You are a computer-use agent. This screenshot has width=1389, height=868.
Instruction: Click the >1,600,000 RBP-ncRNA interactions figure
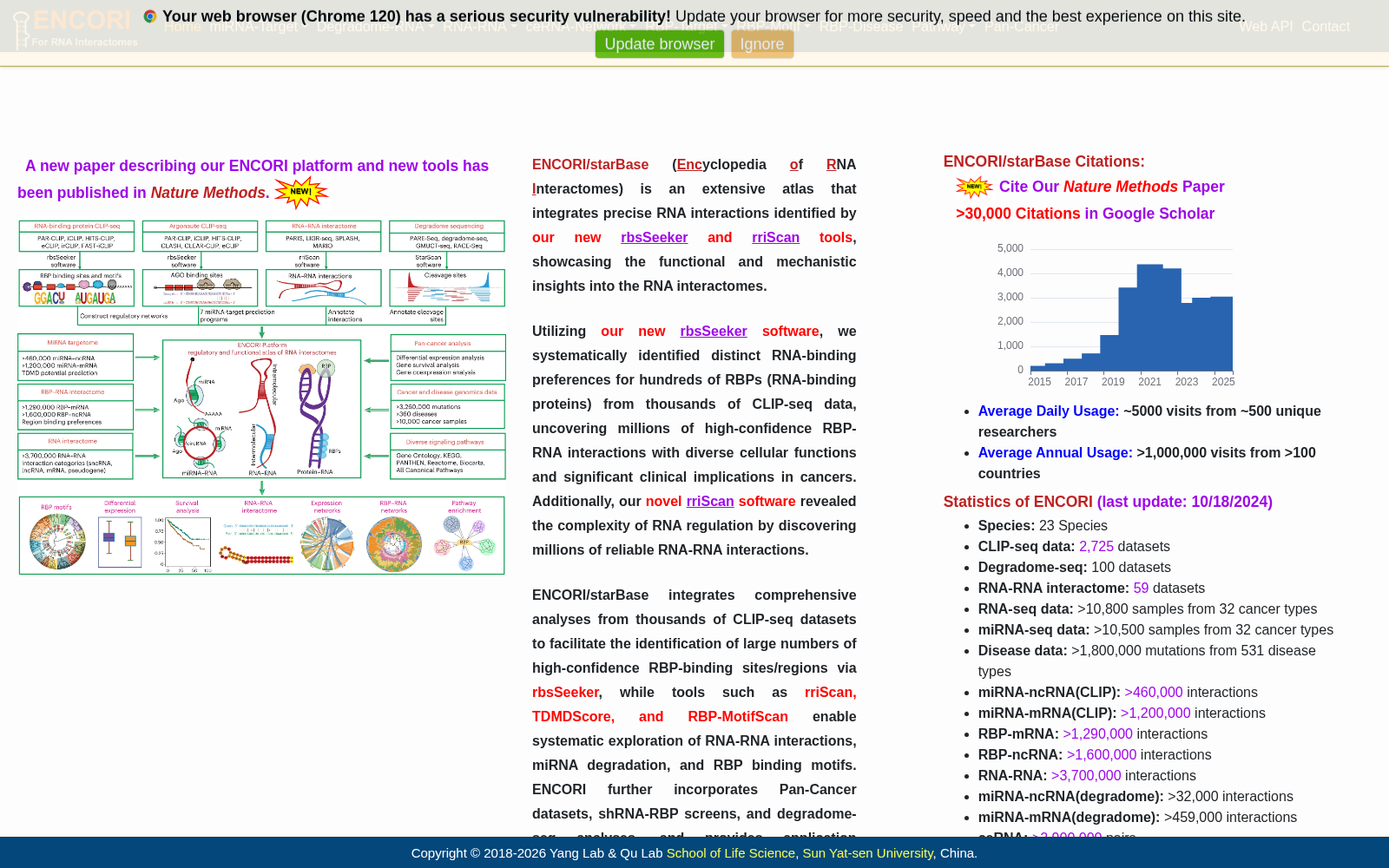[1102, 755]
